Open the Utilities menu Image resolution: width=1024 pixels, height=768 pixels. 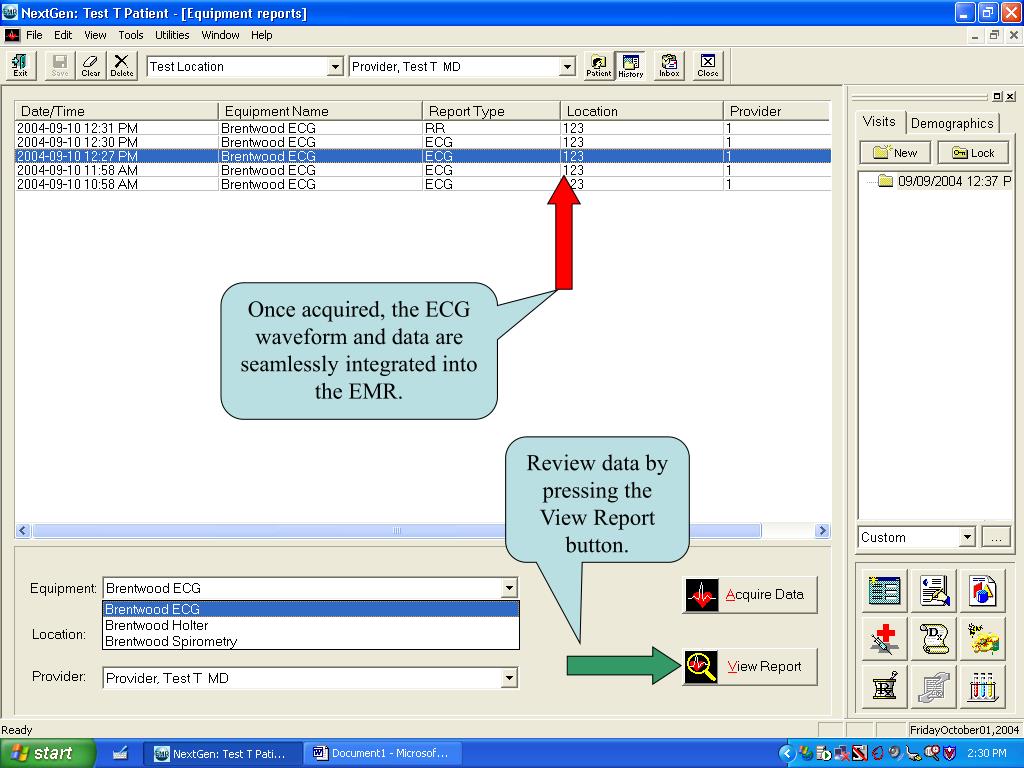[172, 35]
